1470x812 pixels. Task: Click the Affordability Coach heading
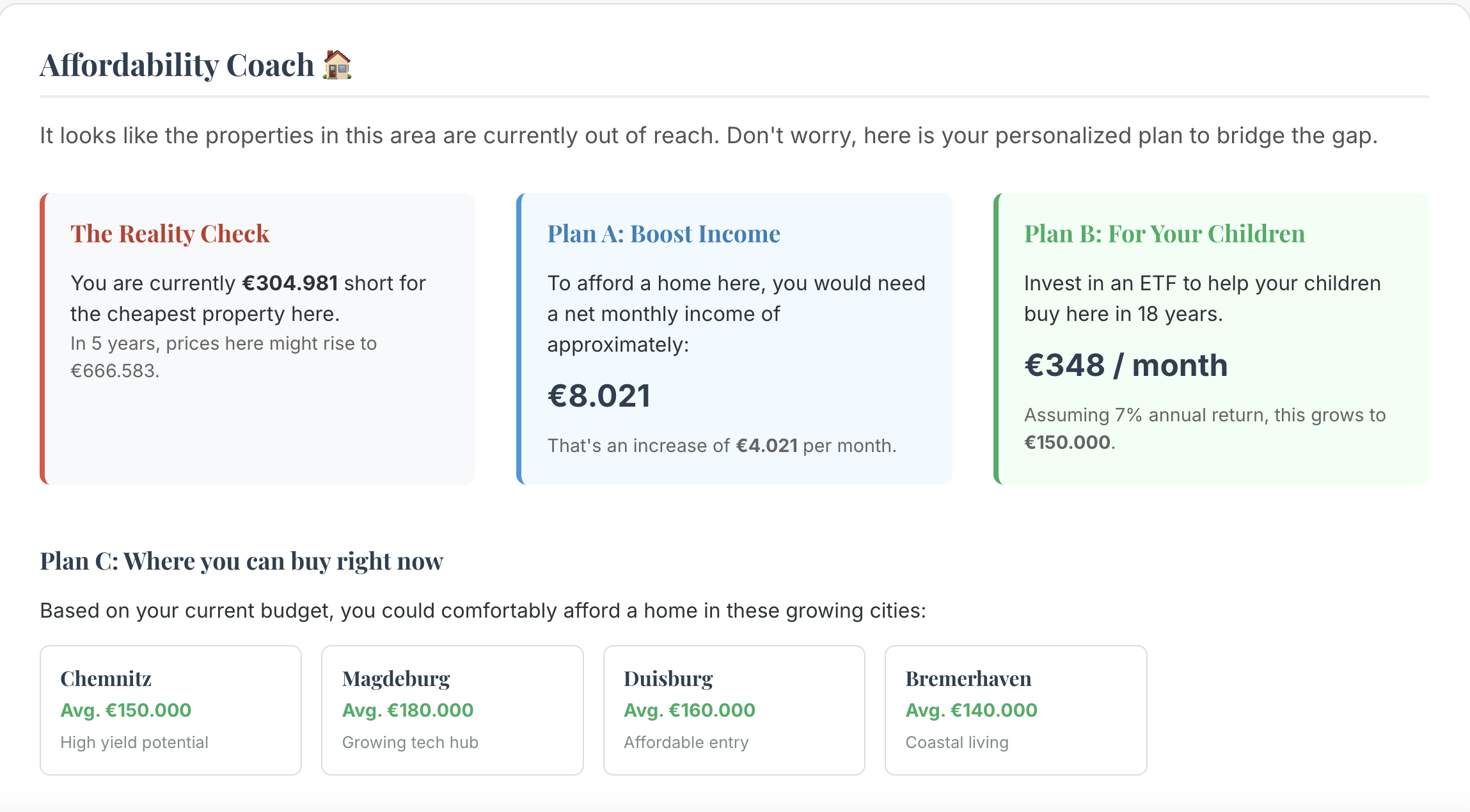pos(177,65)
